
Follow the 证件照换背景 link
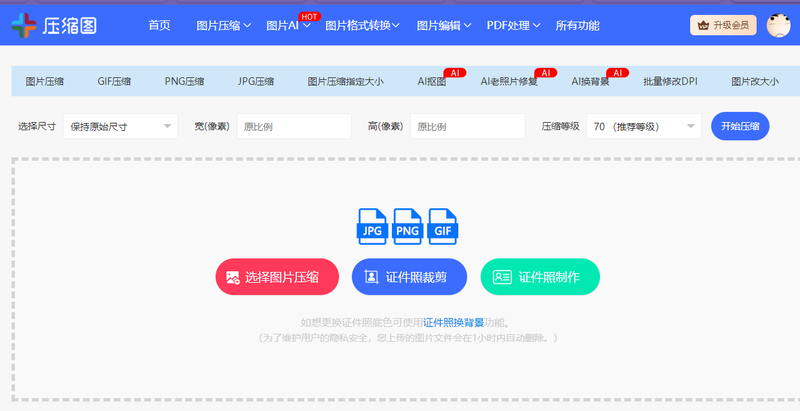453,322
